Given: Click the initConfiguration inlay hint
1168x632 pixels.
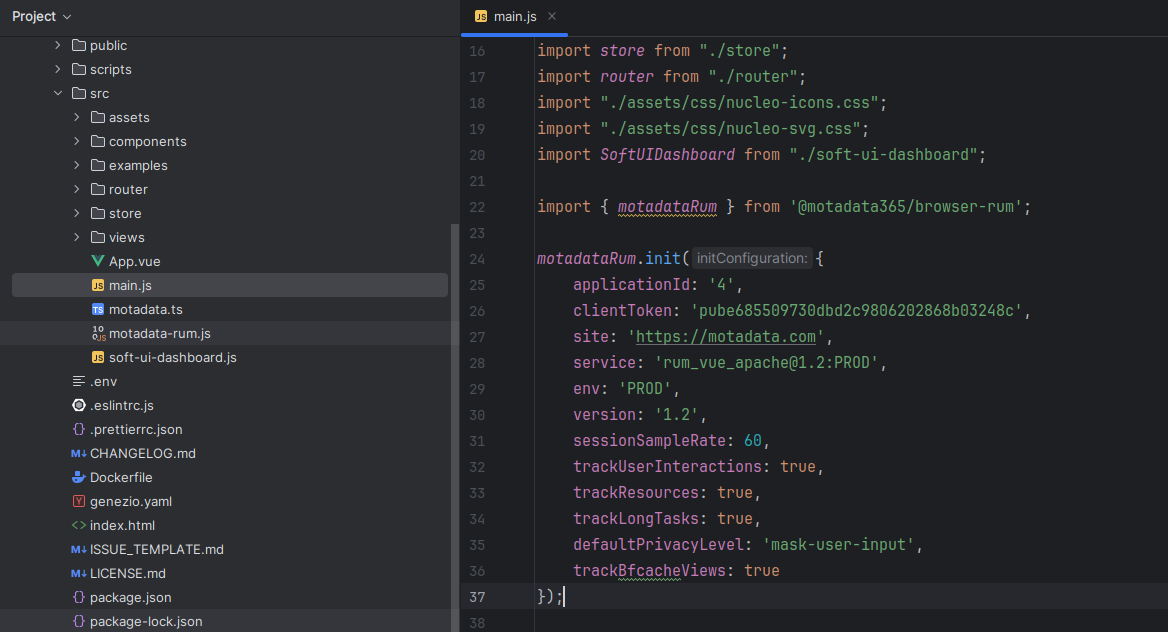Looking at the screenshot, I should tap(751, 259).
